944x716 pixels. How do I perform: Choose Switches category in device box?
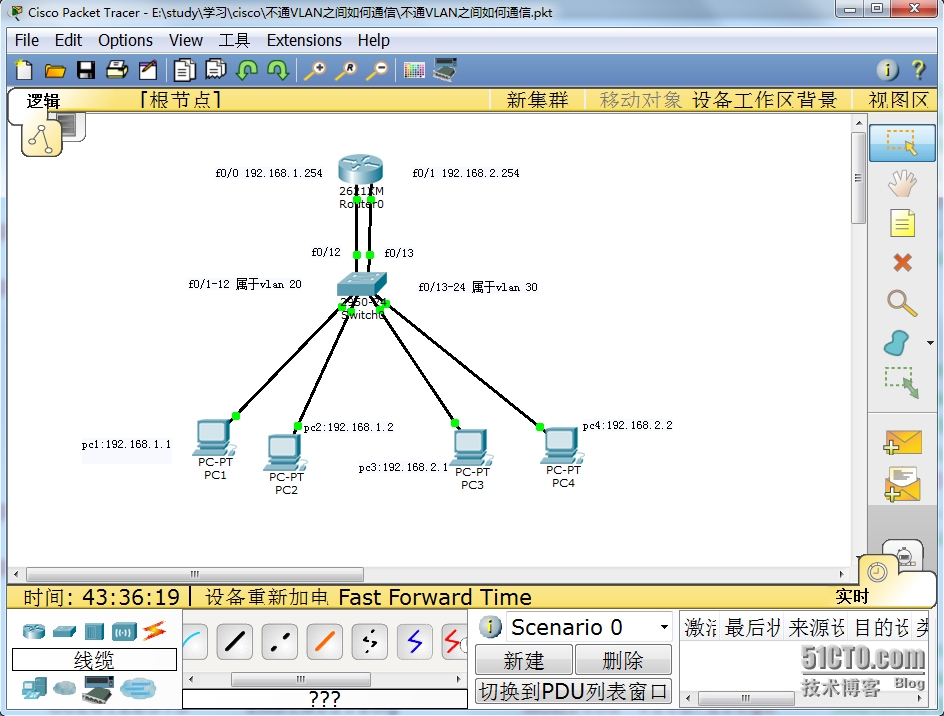pyautogui.click(x=64, y=631)
